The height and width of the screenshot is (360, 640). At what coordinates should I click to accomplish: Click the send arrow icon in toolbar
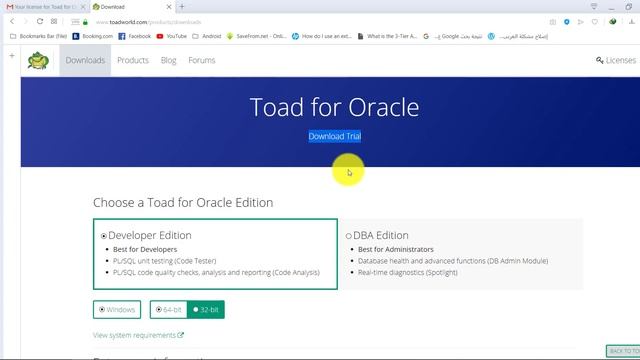[x=581, y=22]
